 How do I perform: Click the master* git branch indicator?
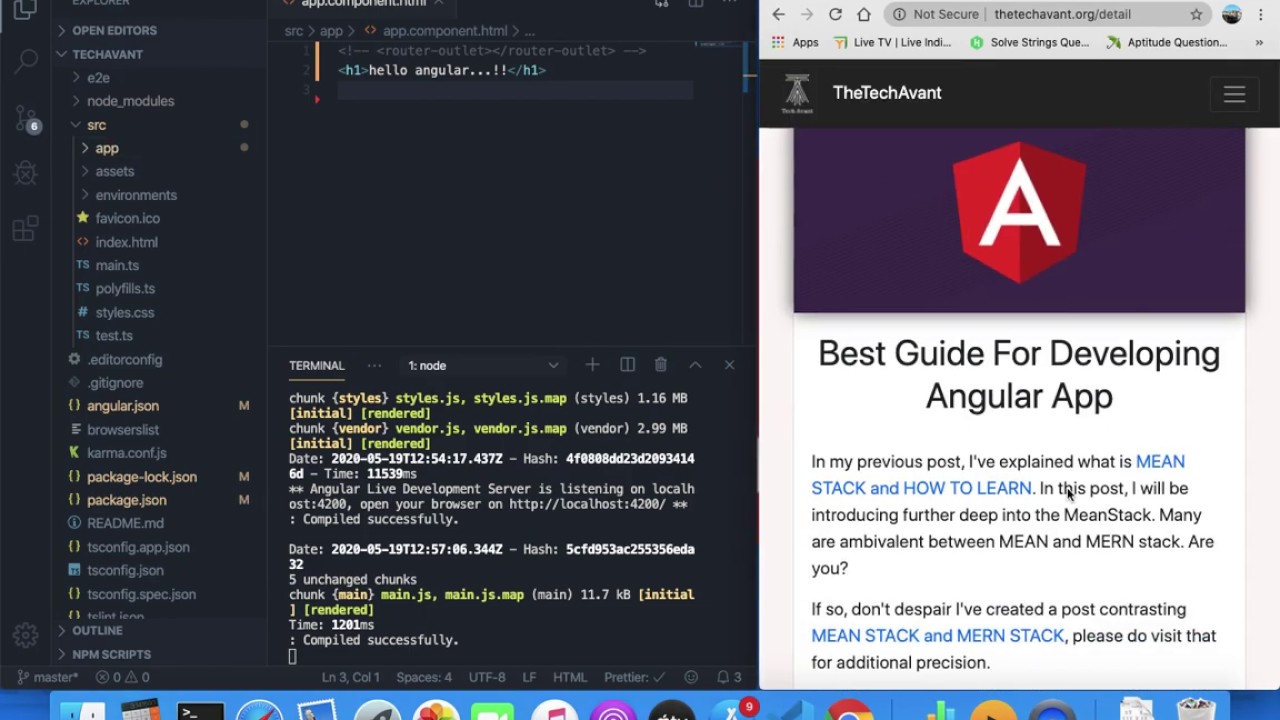point(47,677)
